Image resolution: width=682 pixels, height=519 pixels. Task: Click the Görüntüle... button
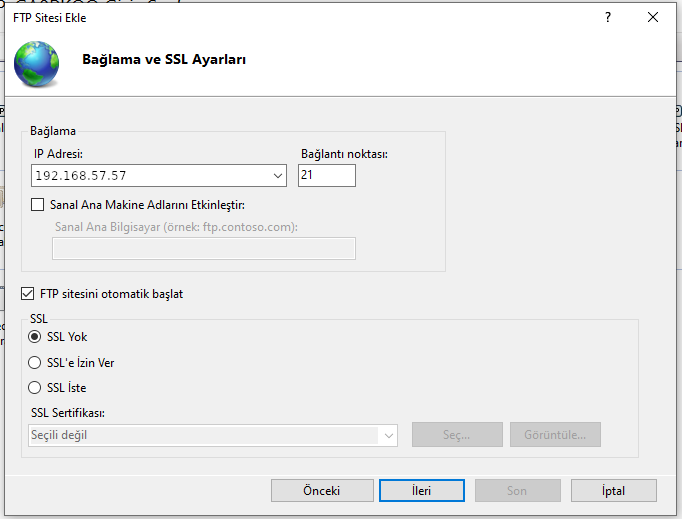555,434
